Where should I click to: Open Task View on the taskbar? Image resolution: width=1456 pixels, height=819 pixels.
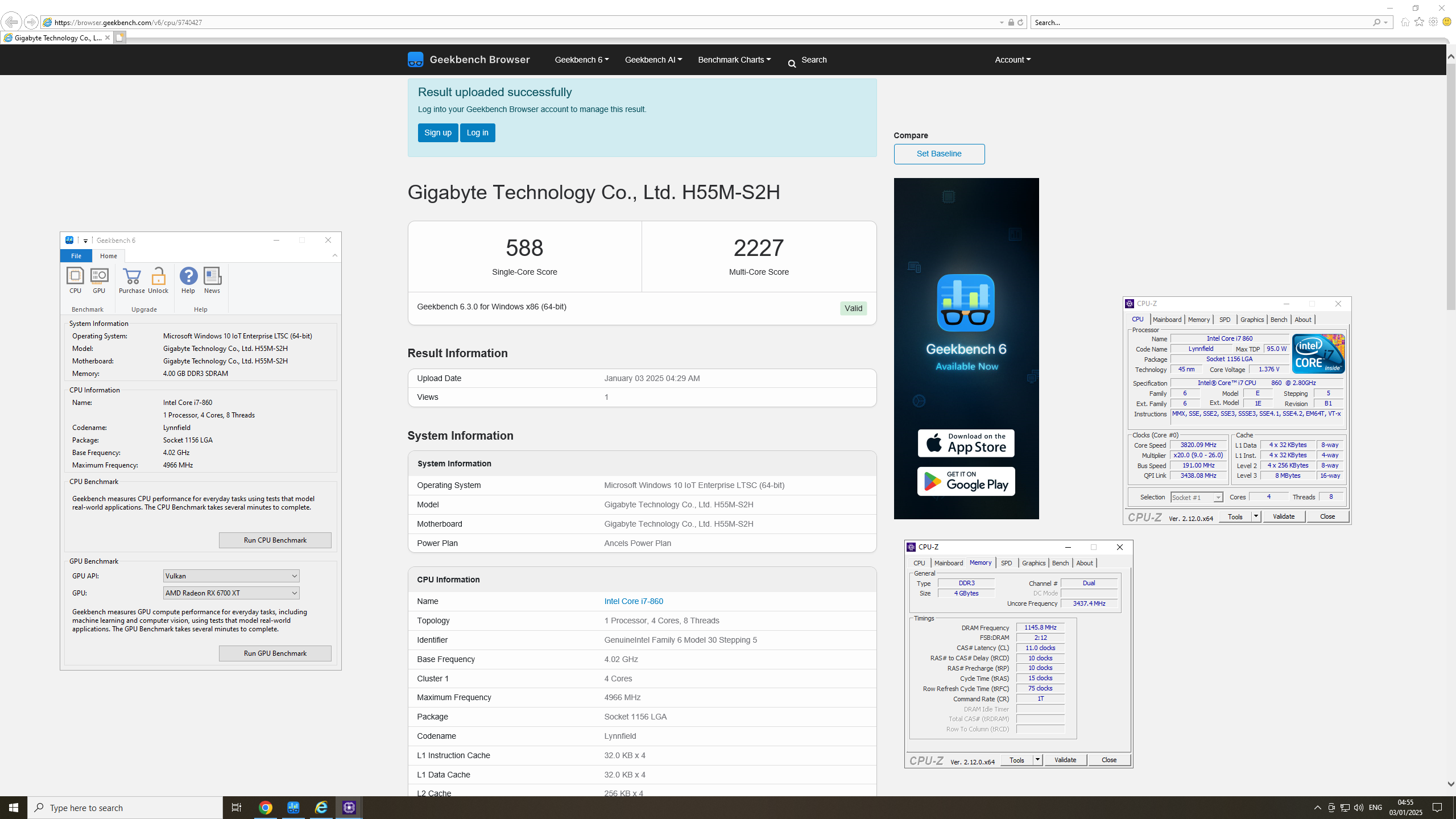[237, 808]
